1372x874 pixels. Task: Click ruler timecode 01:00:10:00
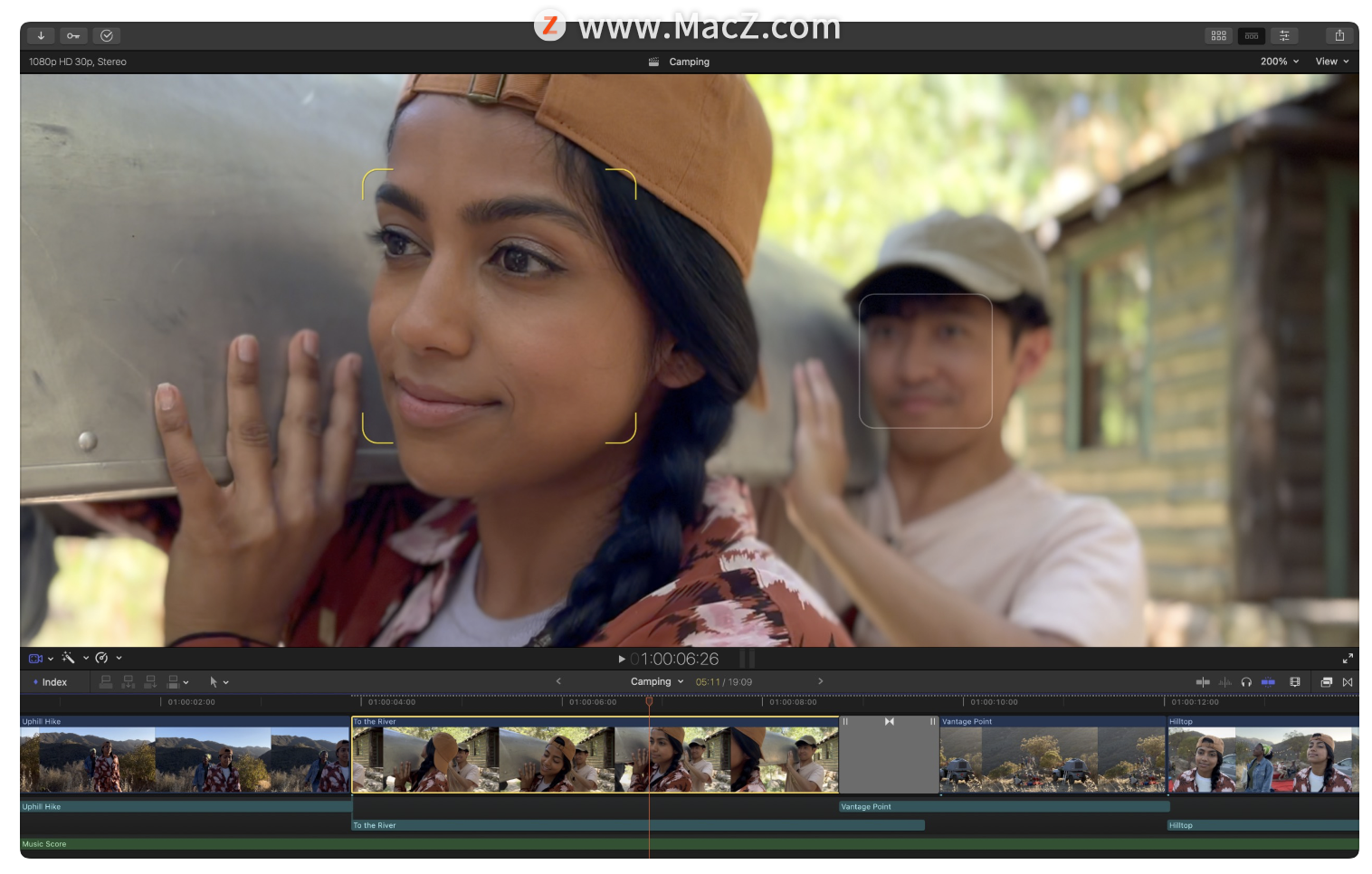click(994, 702)
